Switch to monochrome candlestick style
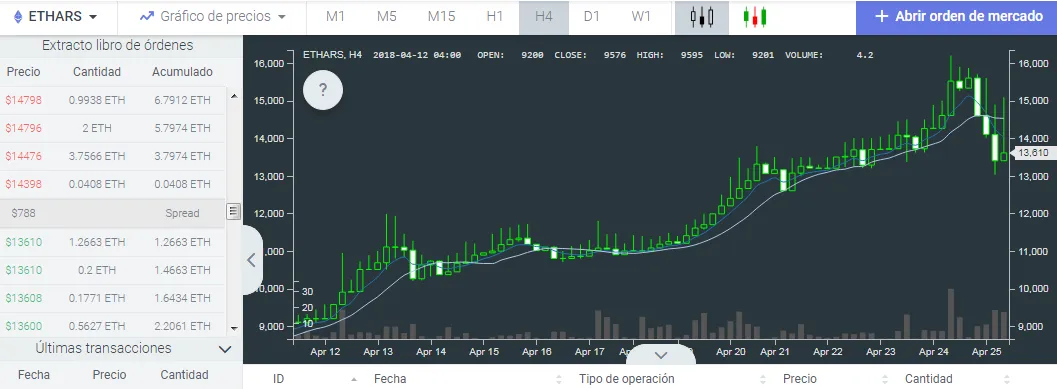The image size is (1057, 389). (x=702, y=17)
